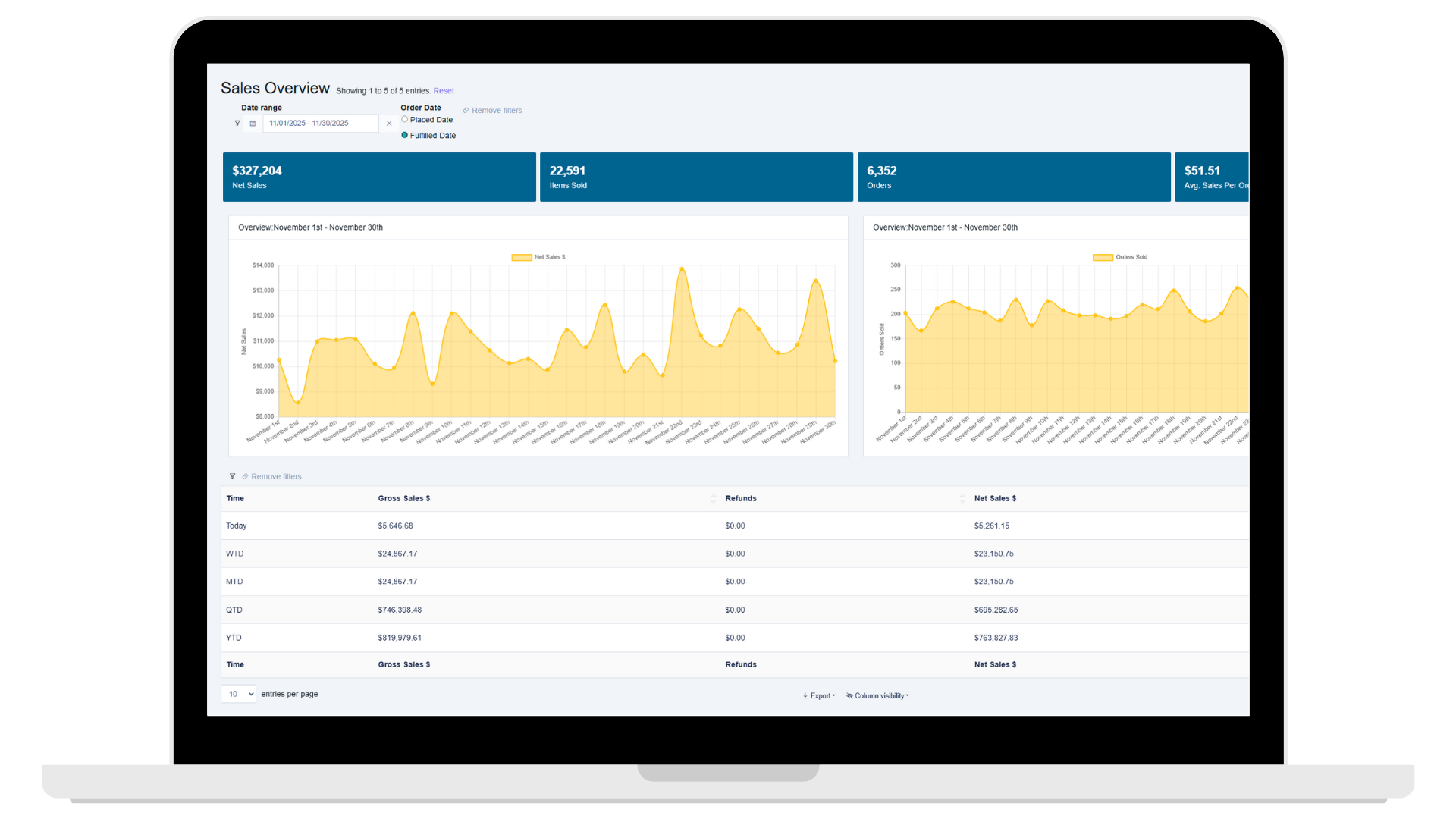The height and width of the screenshot is (819, 1456).
Task: Click the funnel icon above the table
Action: [232, 476]
